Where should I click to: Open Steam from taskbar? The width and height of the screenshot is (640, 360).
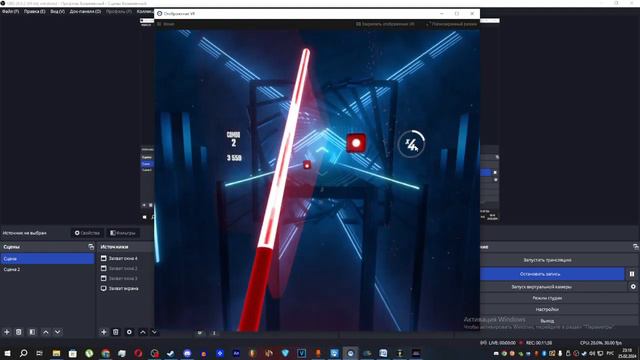[171, 353]
